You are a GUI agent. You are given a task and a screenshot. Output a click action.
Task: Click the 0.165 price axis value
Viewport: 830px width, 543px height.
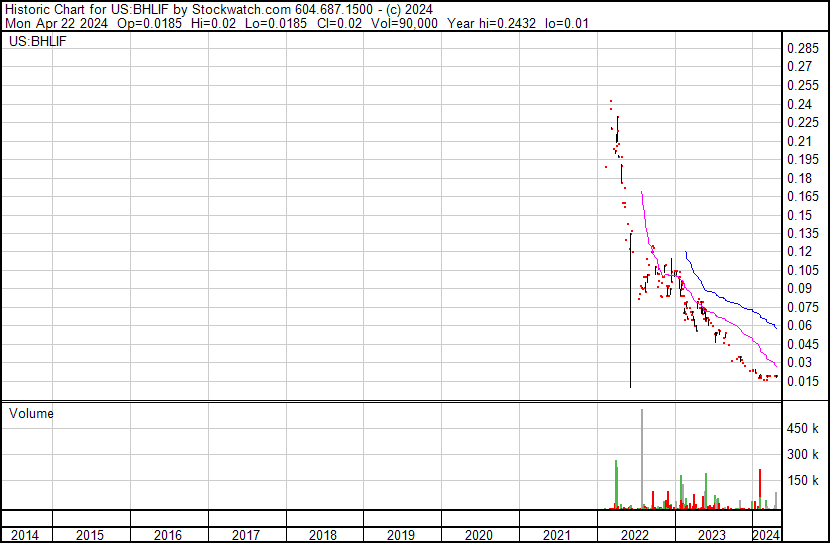(x=803, y=196)
